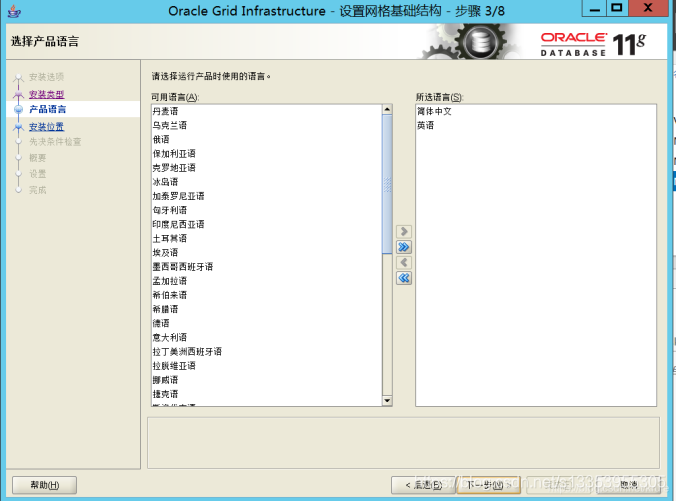The image size is (676, 501).
Task: Select the 产品语言 step in sidebar
Action: (x=47, y=110)
